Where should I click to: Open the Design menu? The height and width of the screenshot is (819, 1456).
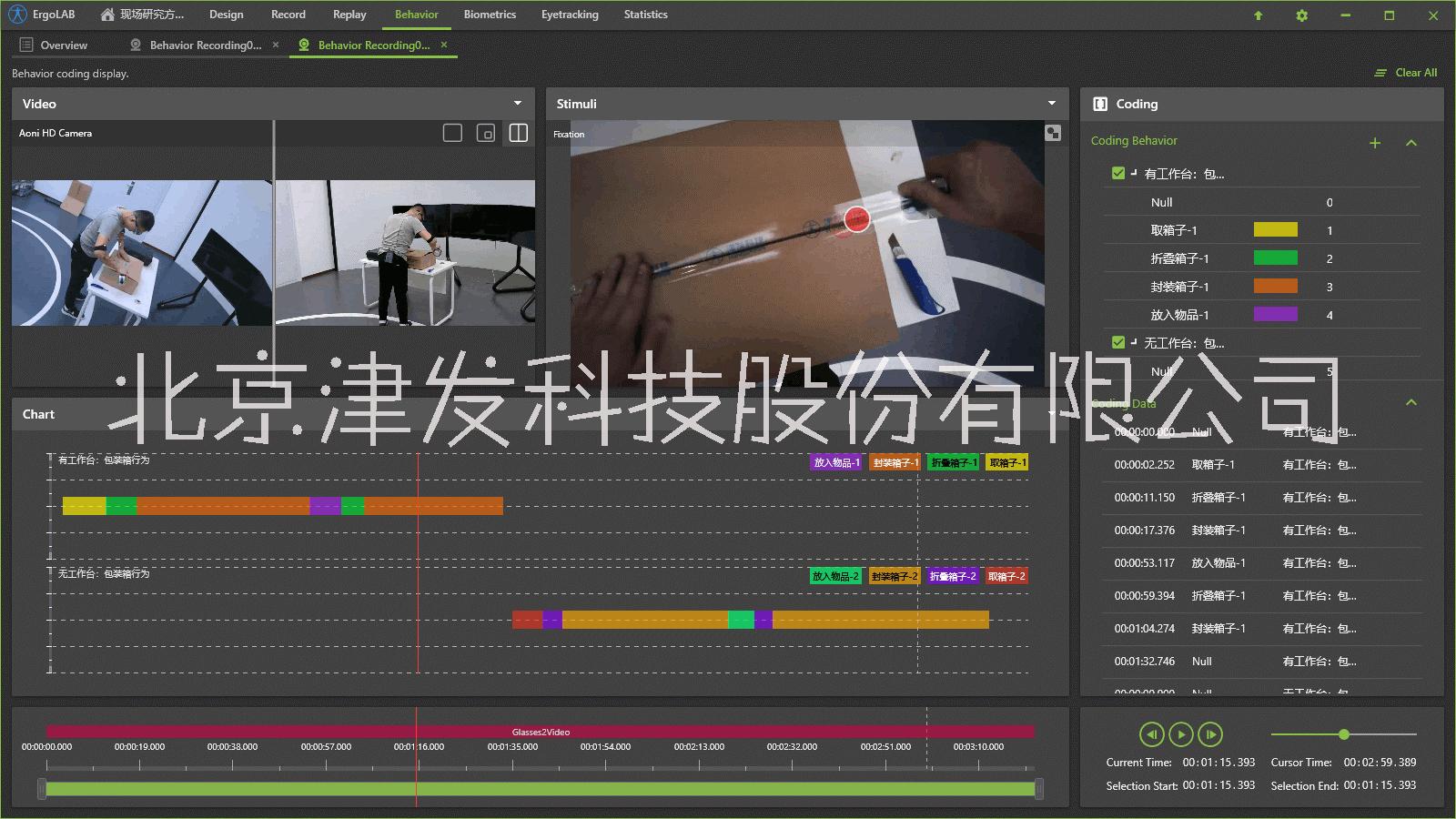point(226,15)
